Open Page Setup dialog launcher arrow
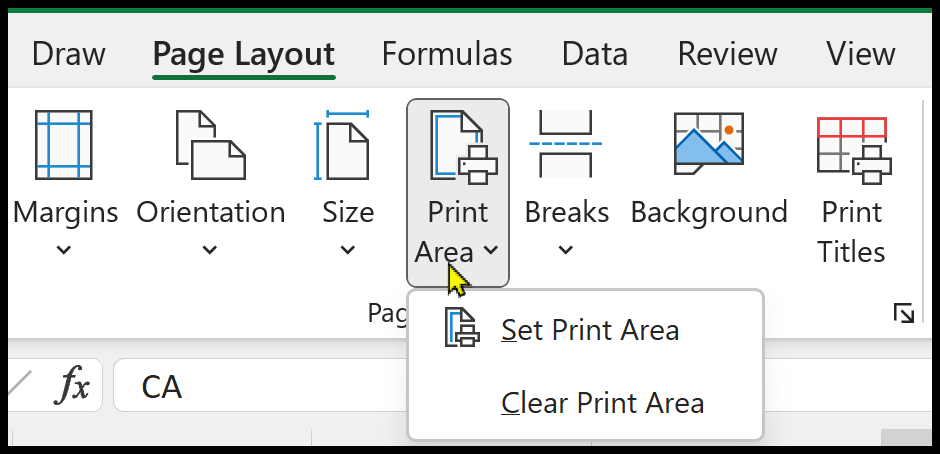 point(903,313)
